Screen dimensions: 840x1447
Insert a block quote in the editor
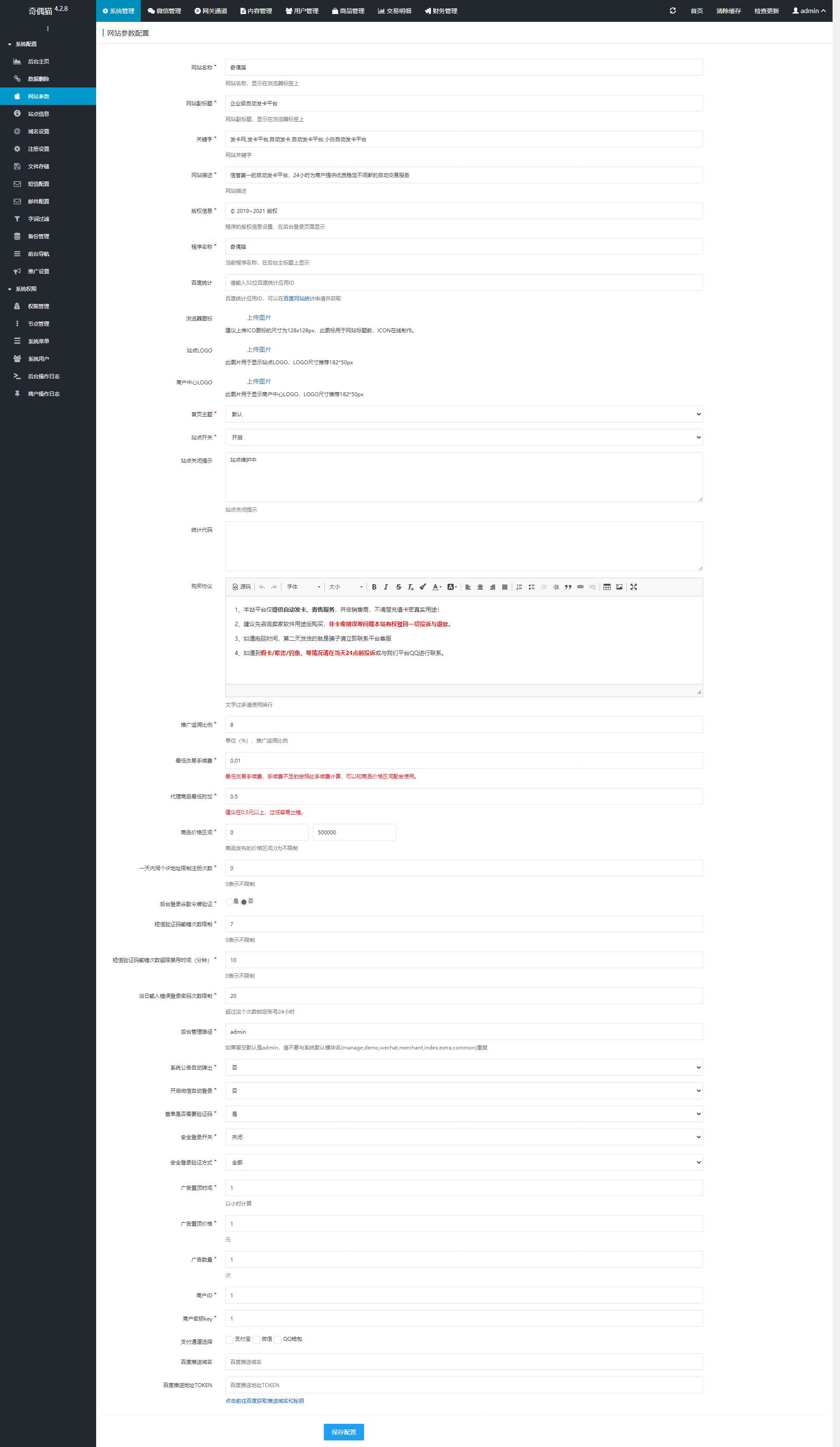pos(568,587)
